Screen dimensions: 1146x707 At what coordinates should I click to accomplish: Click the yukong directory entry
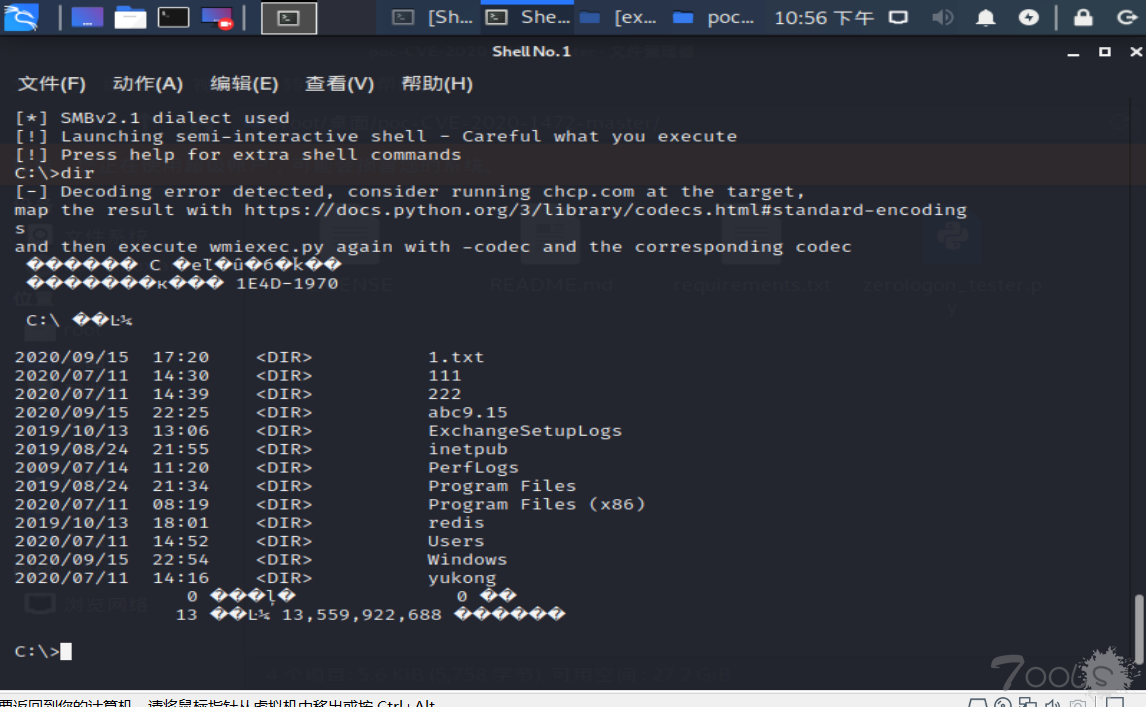click(x=462, y=578)
